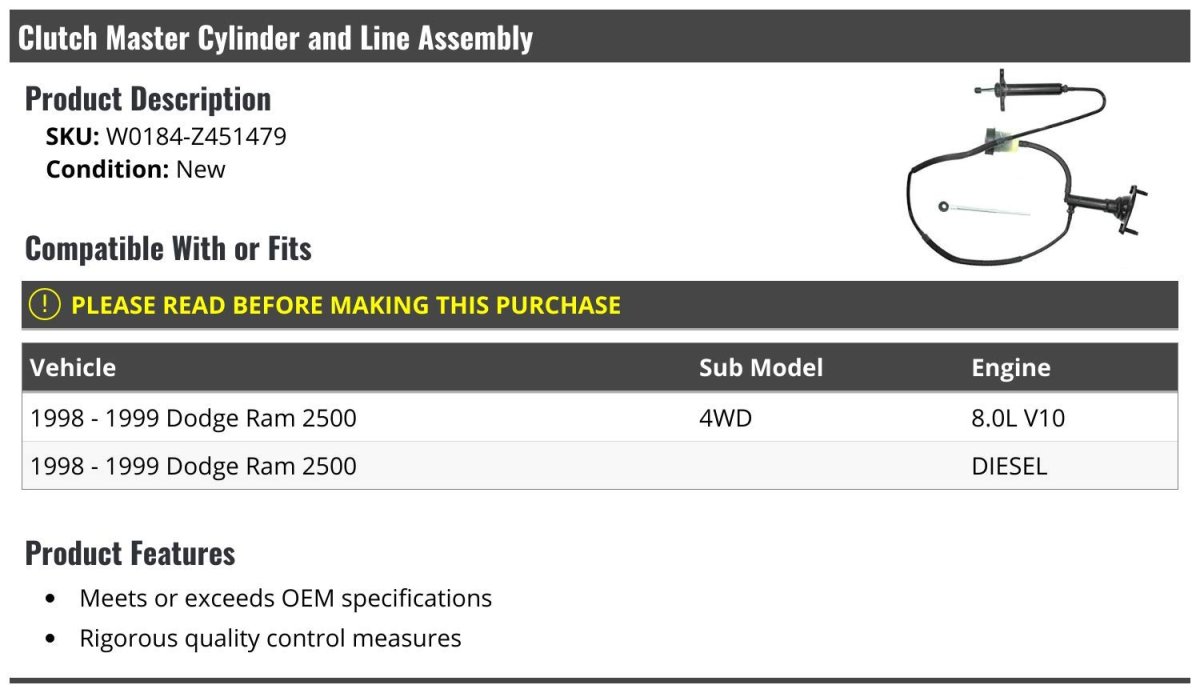Screen dimensions: 1200x693
Task: Select the Engine column header
Action: [x=1011, y=367]
